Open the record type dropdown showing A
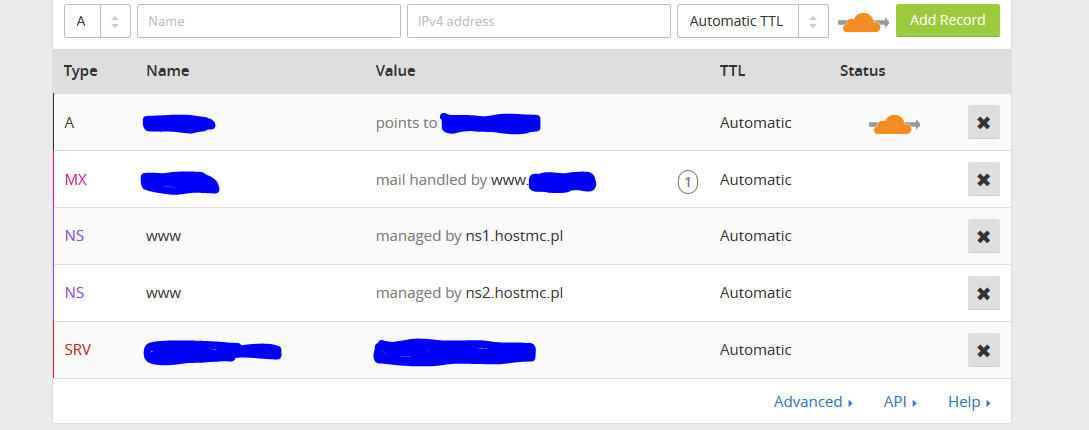This screenshot has width=1089, height=430. click(x=97, y=21)
